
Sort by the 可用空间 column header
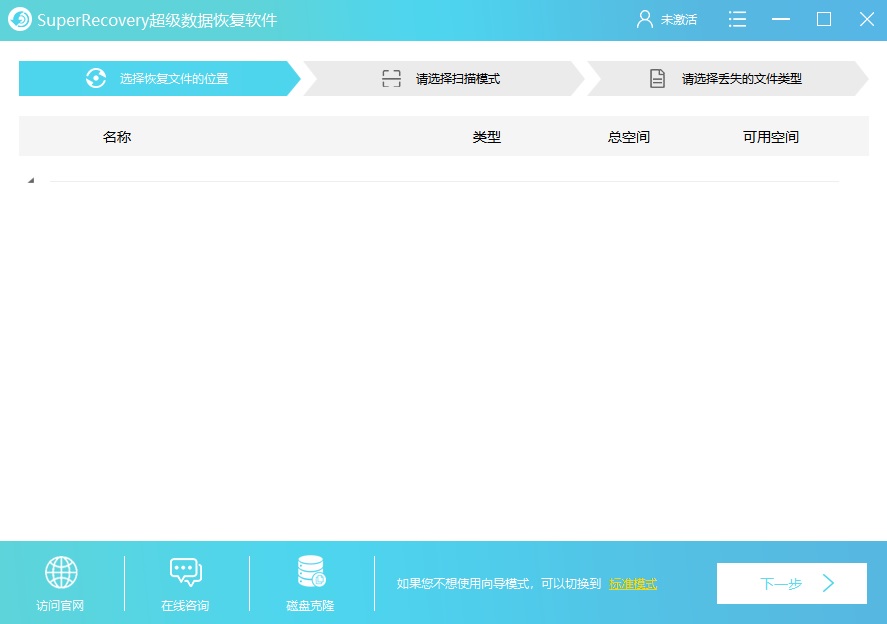pyautogui.click(x=770, y=137)
